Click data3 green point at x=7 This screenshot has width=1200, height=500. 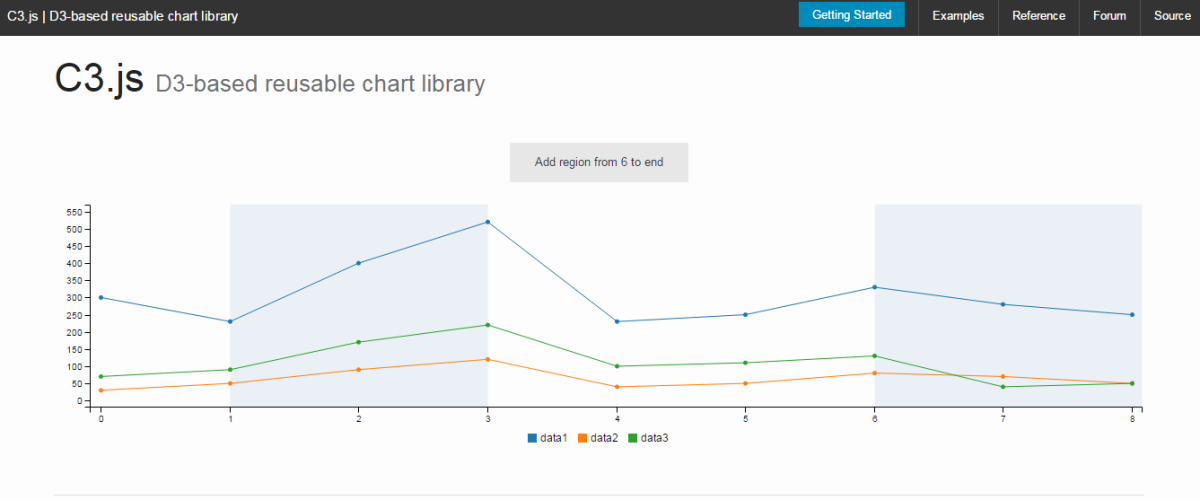(1003, 387)
